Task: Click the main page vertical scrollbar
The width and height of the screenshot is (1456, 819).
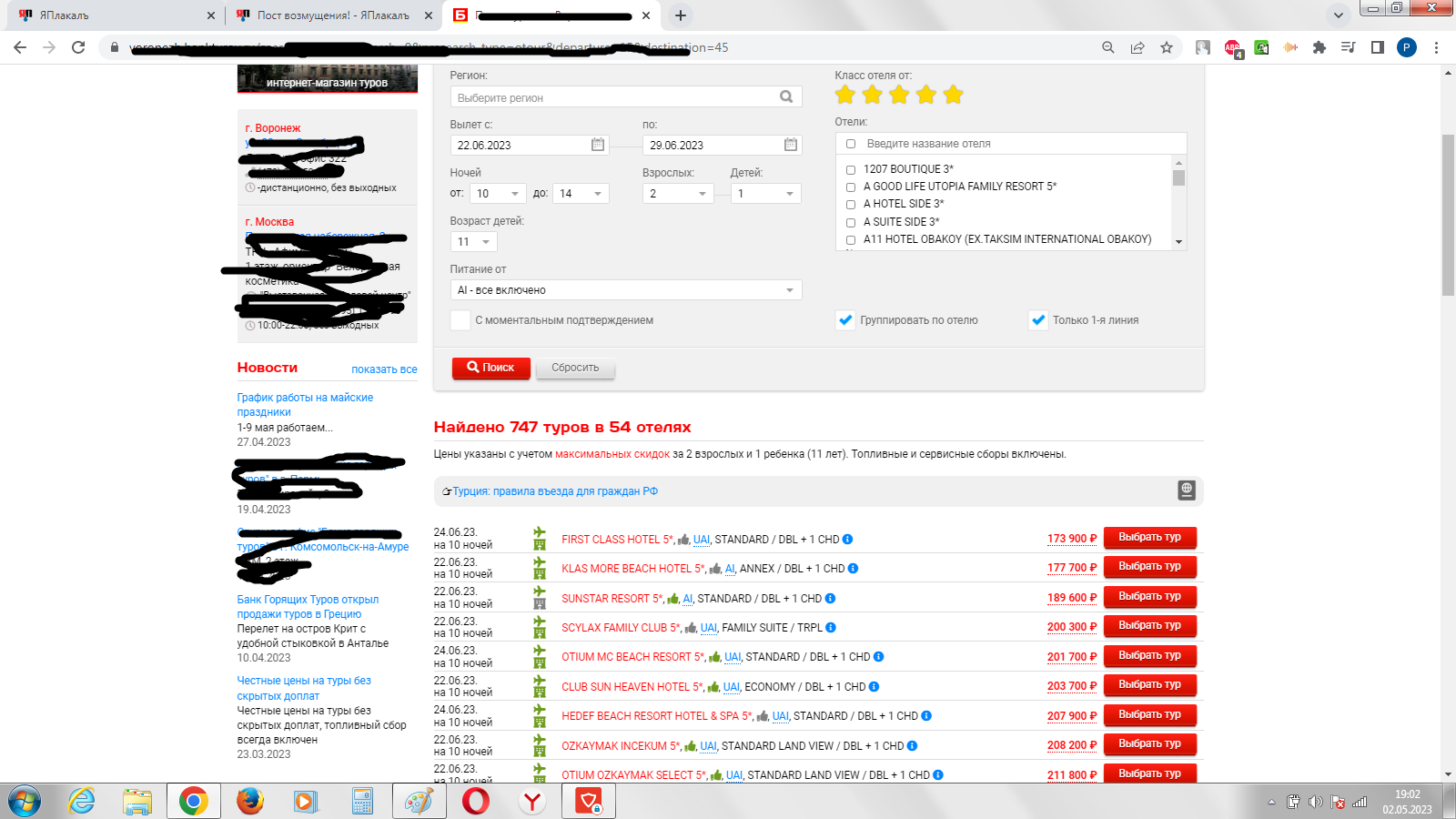Action: pyautogui.click(x=1448, y=216)
